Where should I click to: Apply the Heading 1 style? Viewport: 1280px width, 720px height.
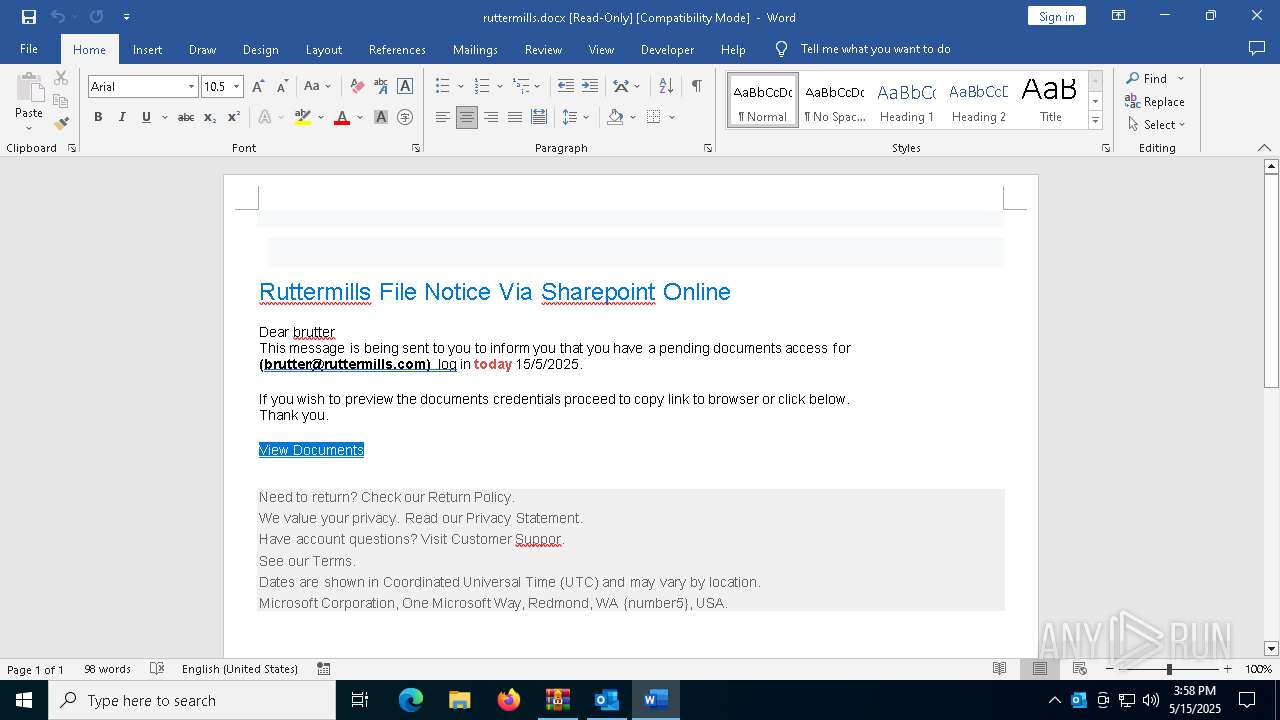click(x=906, y=101)
